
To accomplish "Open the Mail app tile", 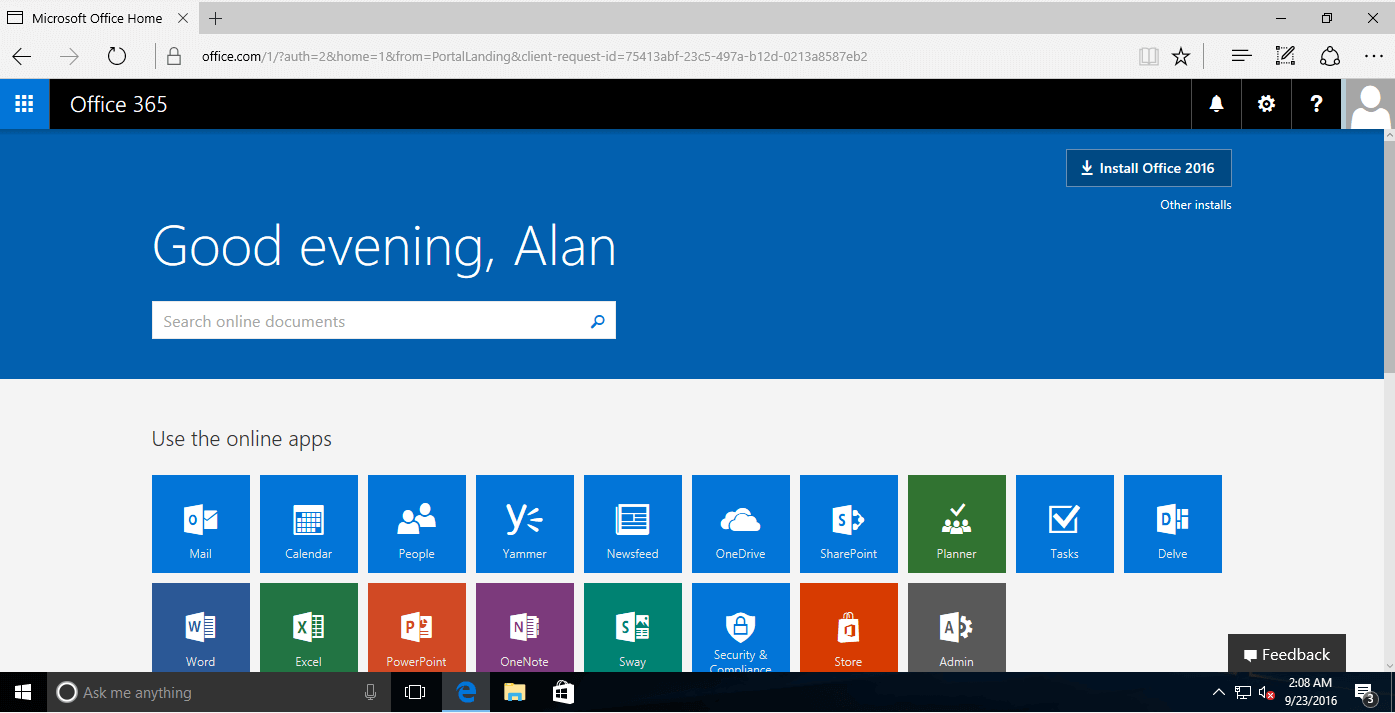I will click(x=200, y=524).
